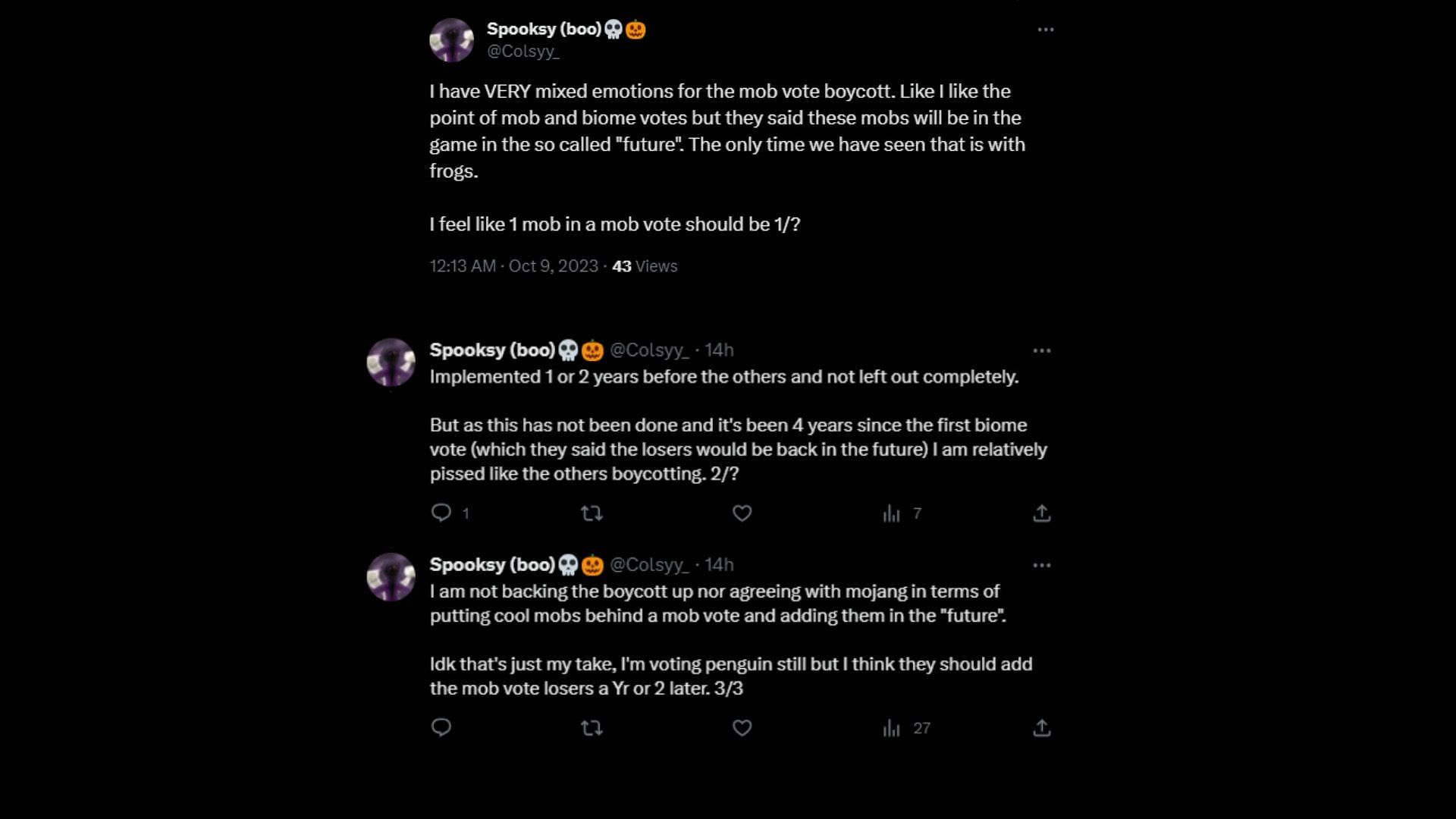Open three-dot menu on 3/3 tweet
The height and width of the screenshot is (819, 1456).
tap(1041, 565)
